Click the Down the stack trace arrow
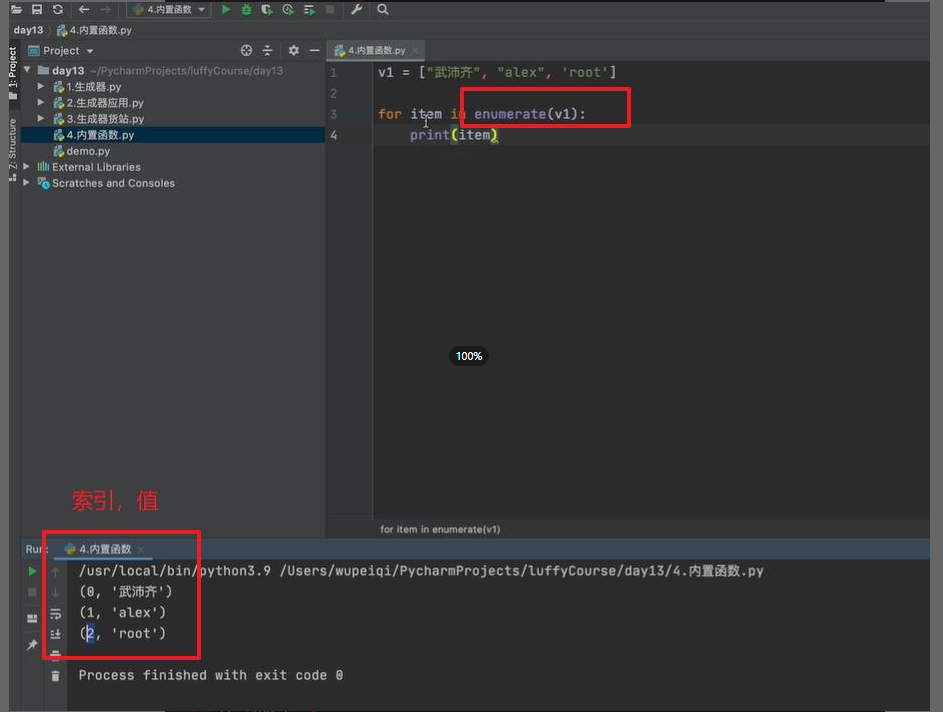943x712 pixels. (55, 592)
